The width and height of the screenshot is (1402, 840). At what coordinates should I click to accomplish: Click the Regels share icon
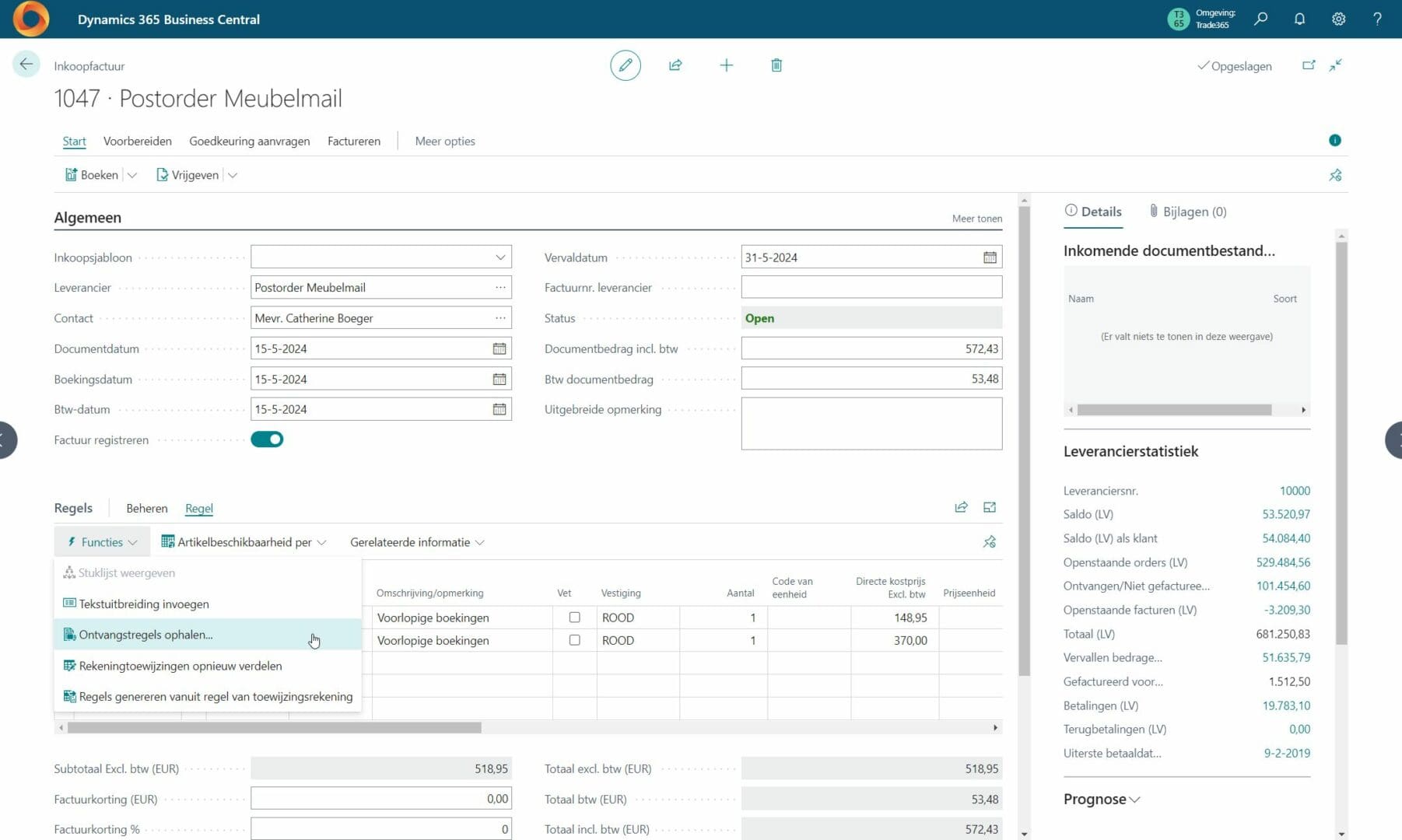pyautogui.click(x=961, y=507)
